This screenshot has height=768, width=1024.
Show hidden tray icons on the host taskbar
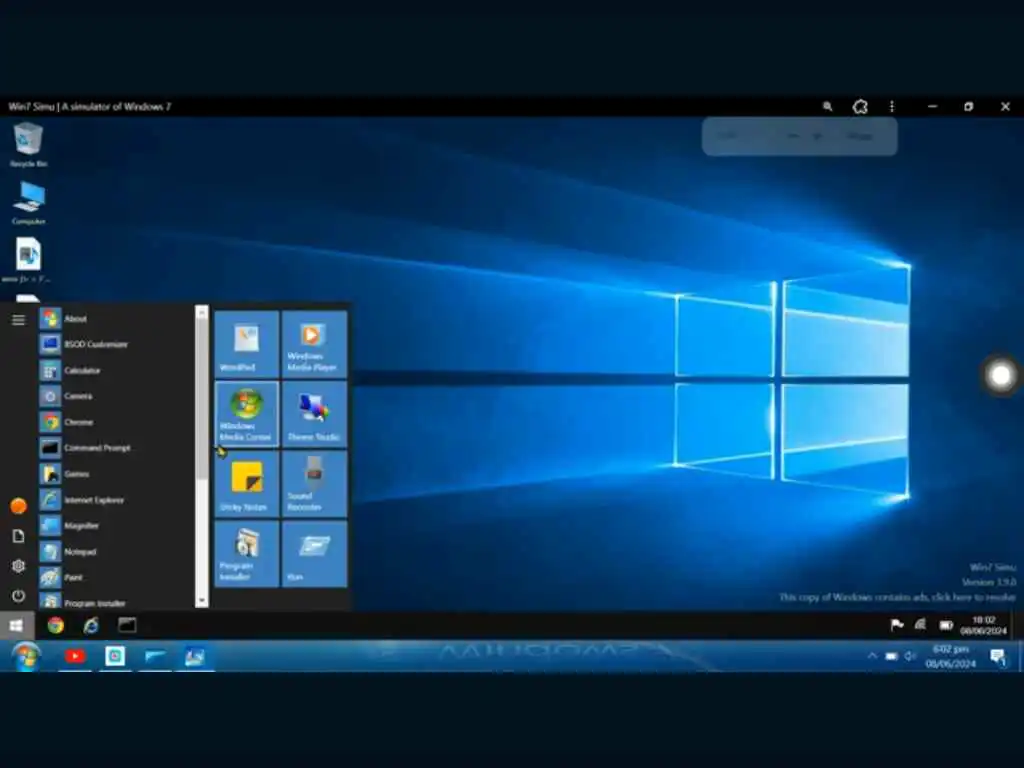[872, 656]
